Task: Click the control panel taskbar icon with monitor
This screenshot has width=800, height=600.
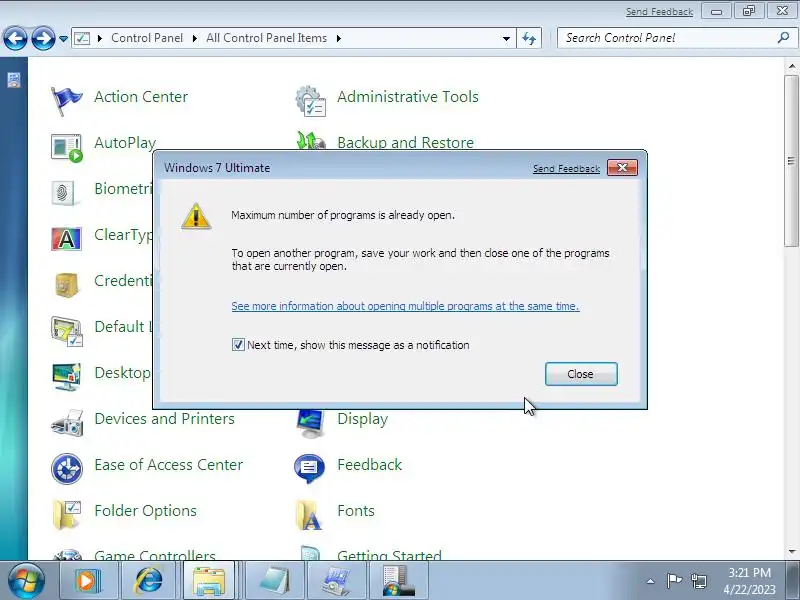Action: point(337,581)
